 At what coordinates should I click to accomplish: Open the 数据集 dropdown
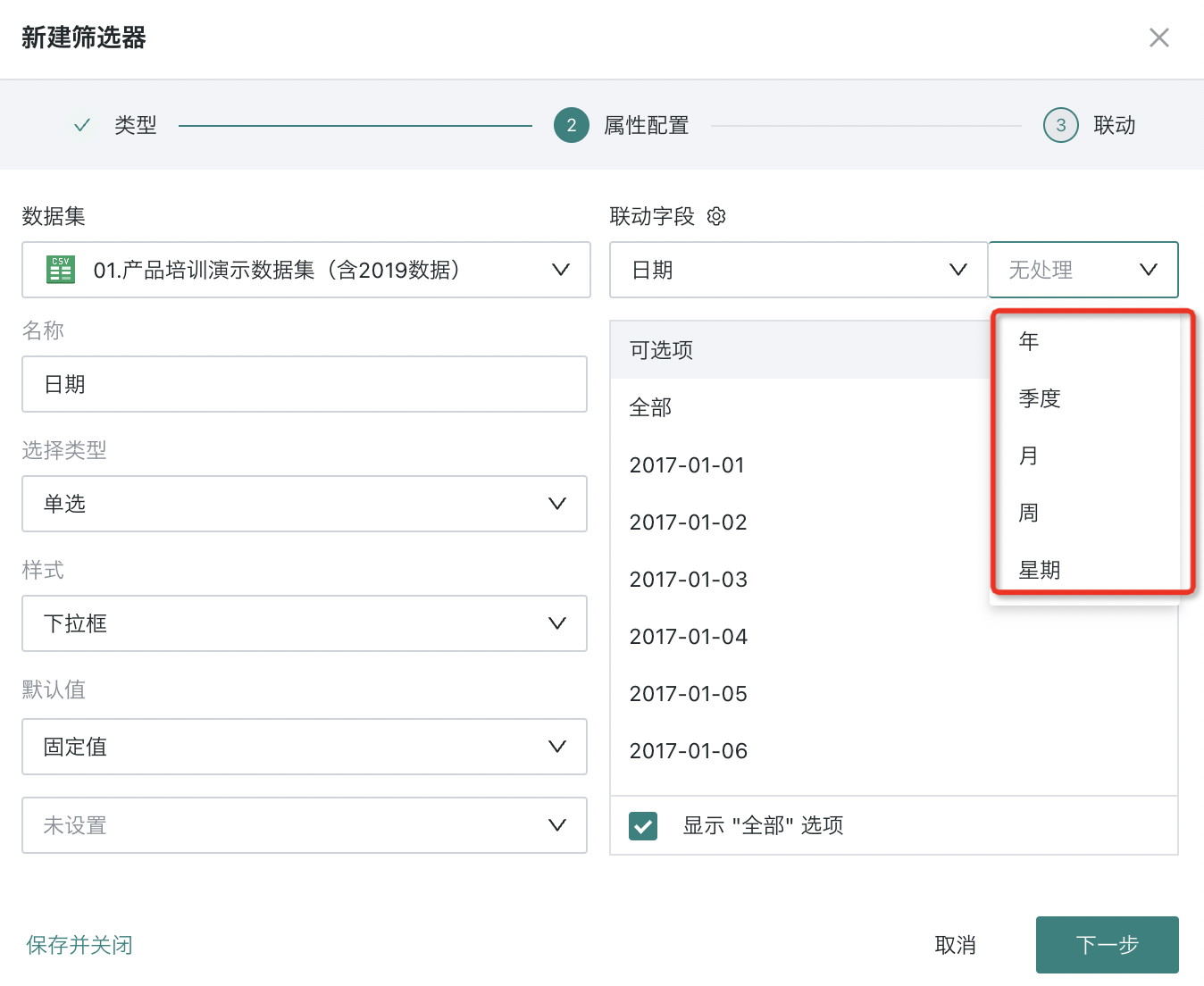pos(306,270)
